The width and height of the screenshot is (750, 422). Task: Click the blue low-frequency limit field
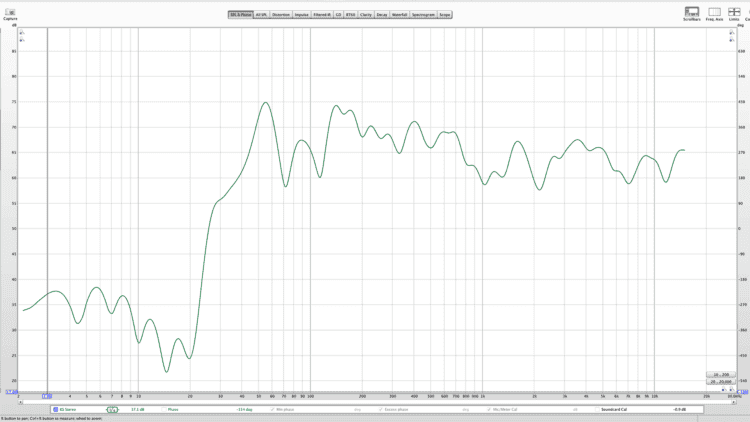pyautogui.click(x=11, y=392)
